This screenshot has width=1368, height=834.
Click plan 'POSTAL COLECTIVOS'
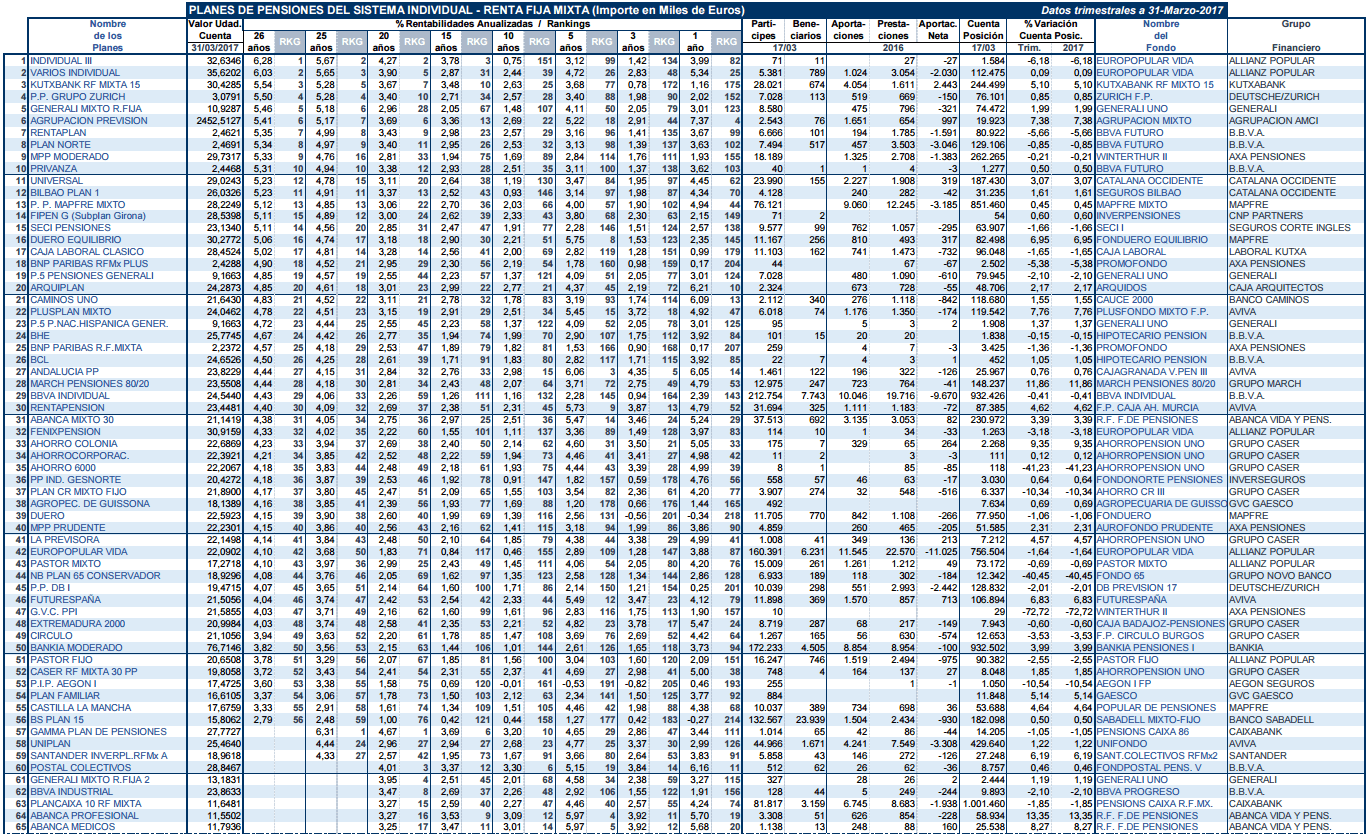pyautogui.click(x=79, y=766)
